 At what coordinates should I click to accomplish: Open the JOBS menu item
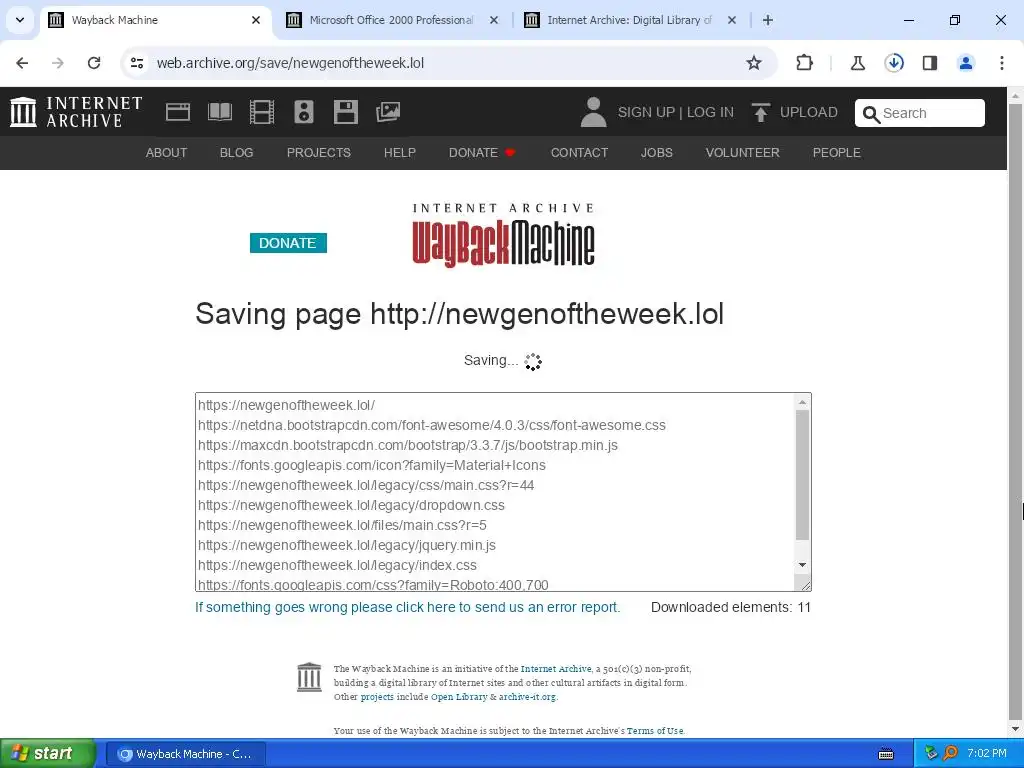point(656,153)
